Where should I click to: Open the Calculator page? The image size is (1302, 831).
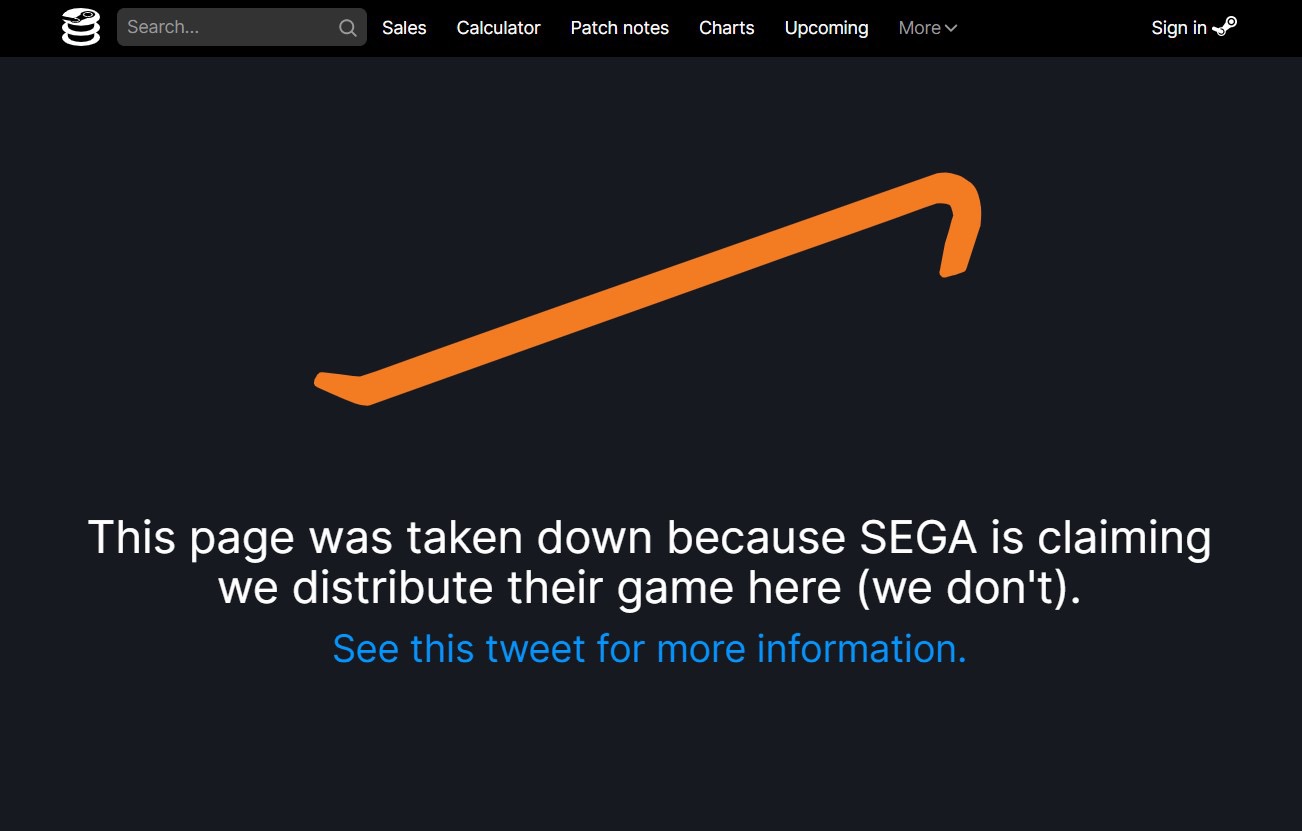click(x=498, y=28)
